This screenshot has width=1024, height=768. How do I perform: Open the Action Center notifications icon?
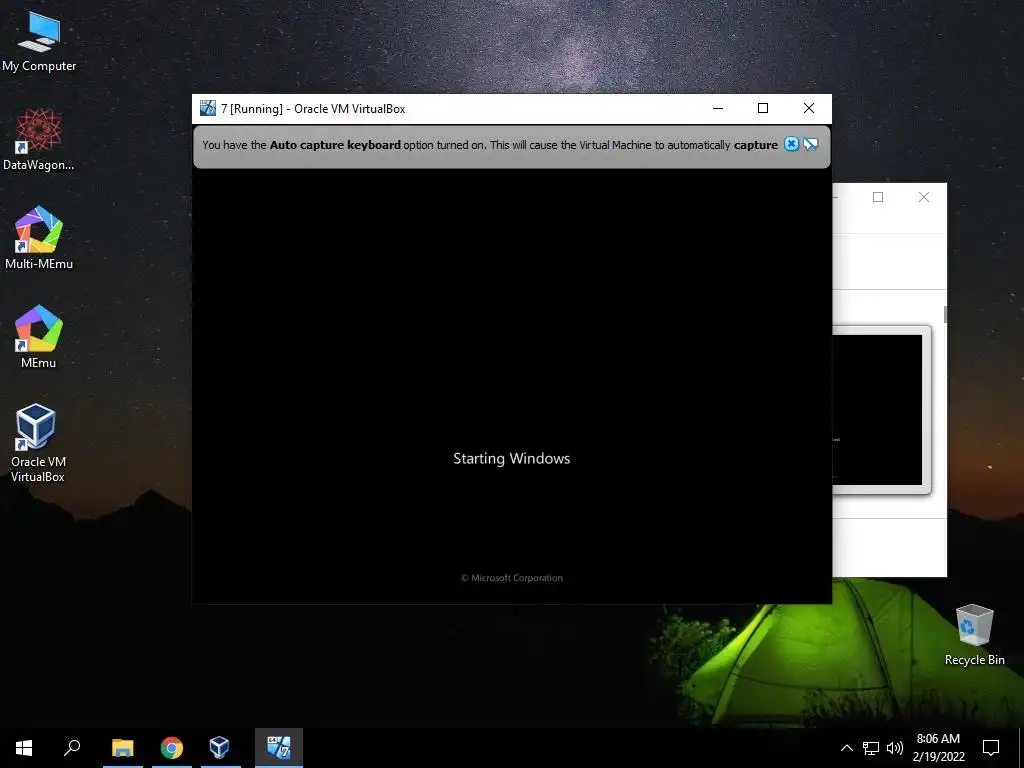[x=991, y=748]
